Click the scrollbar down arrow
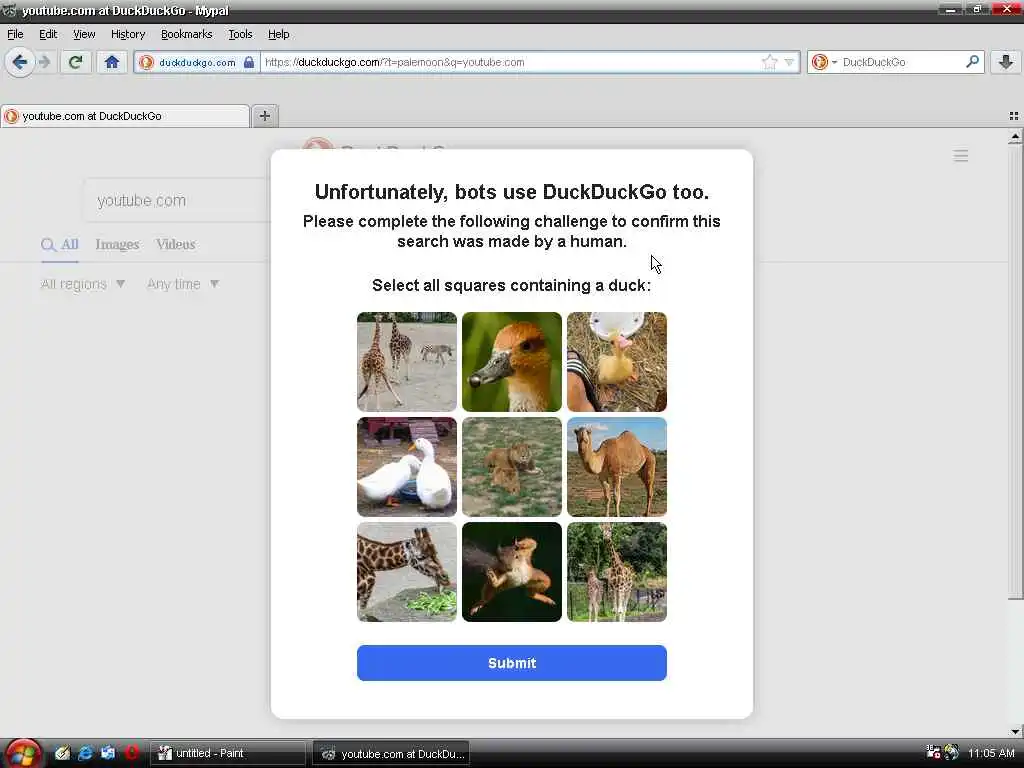Viewport: 1024px width, 768px height. (x=1015, y=731)
